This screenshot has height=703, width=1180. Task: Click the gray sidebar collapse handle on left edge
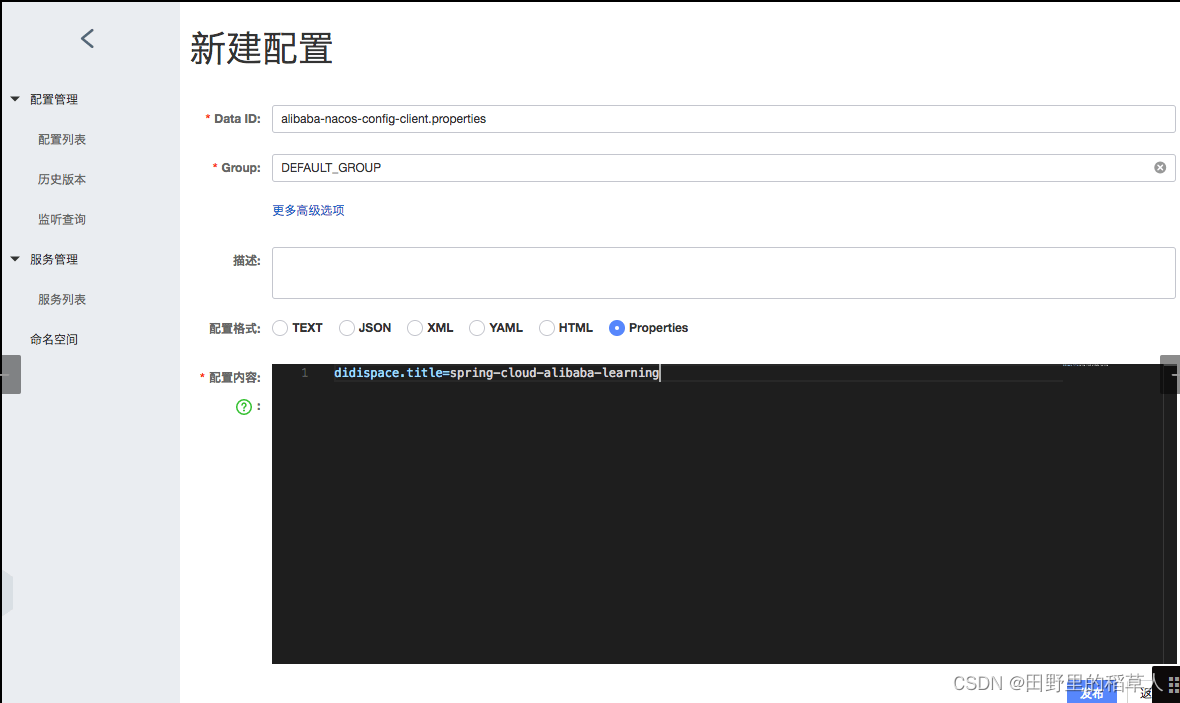(11, 374)
